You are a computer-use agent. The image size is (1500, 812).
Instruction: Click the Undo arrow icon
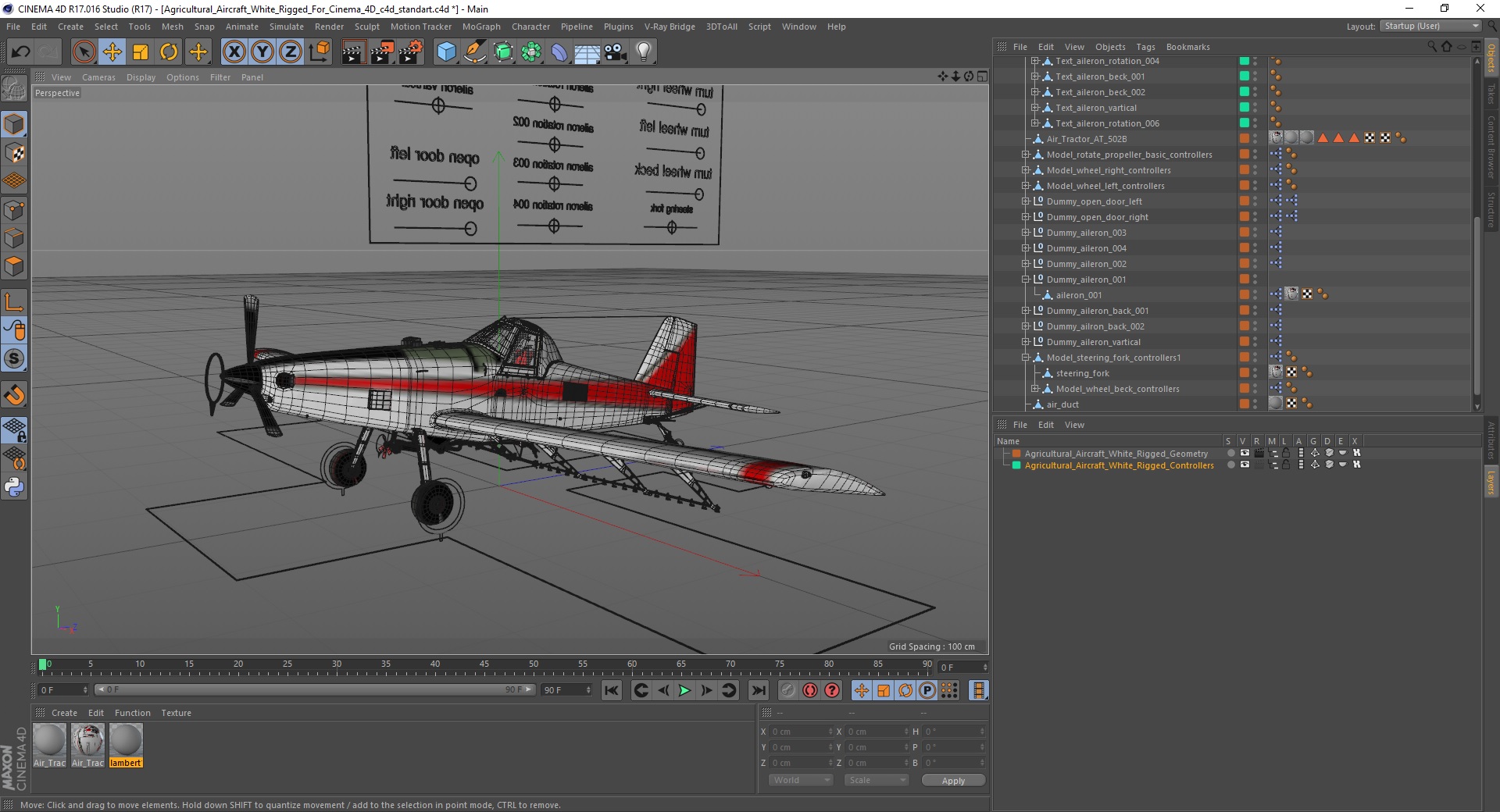[21, 52]
